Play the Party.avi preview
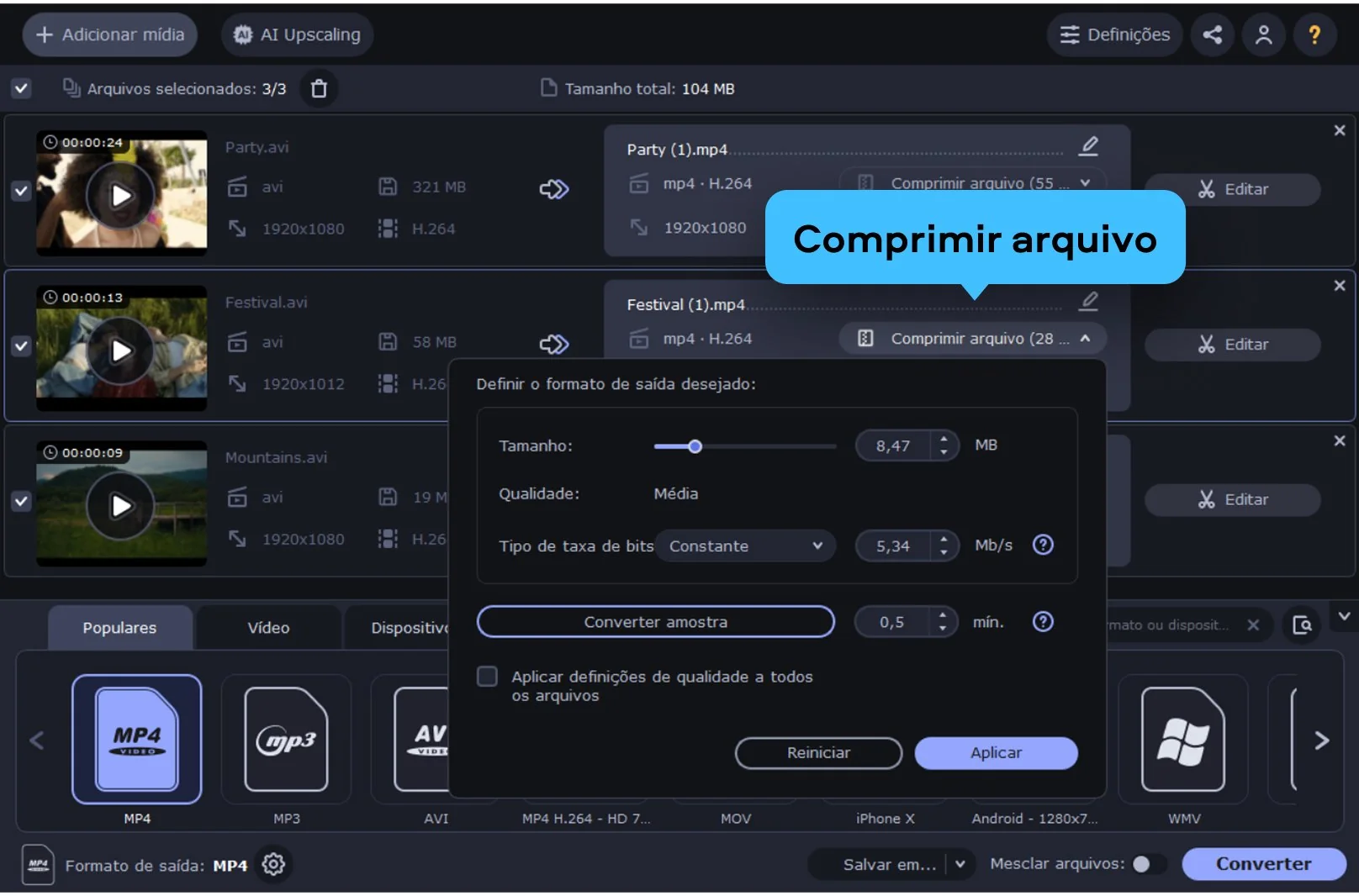The width and height of the screenshot is (1359, 896). point(121,196)
